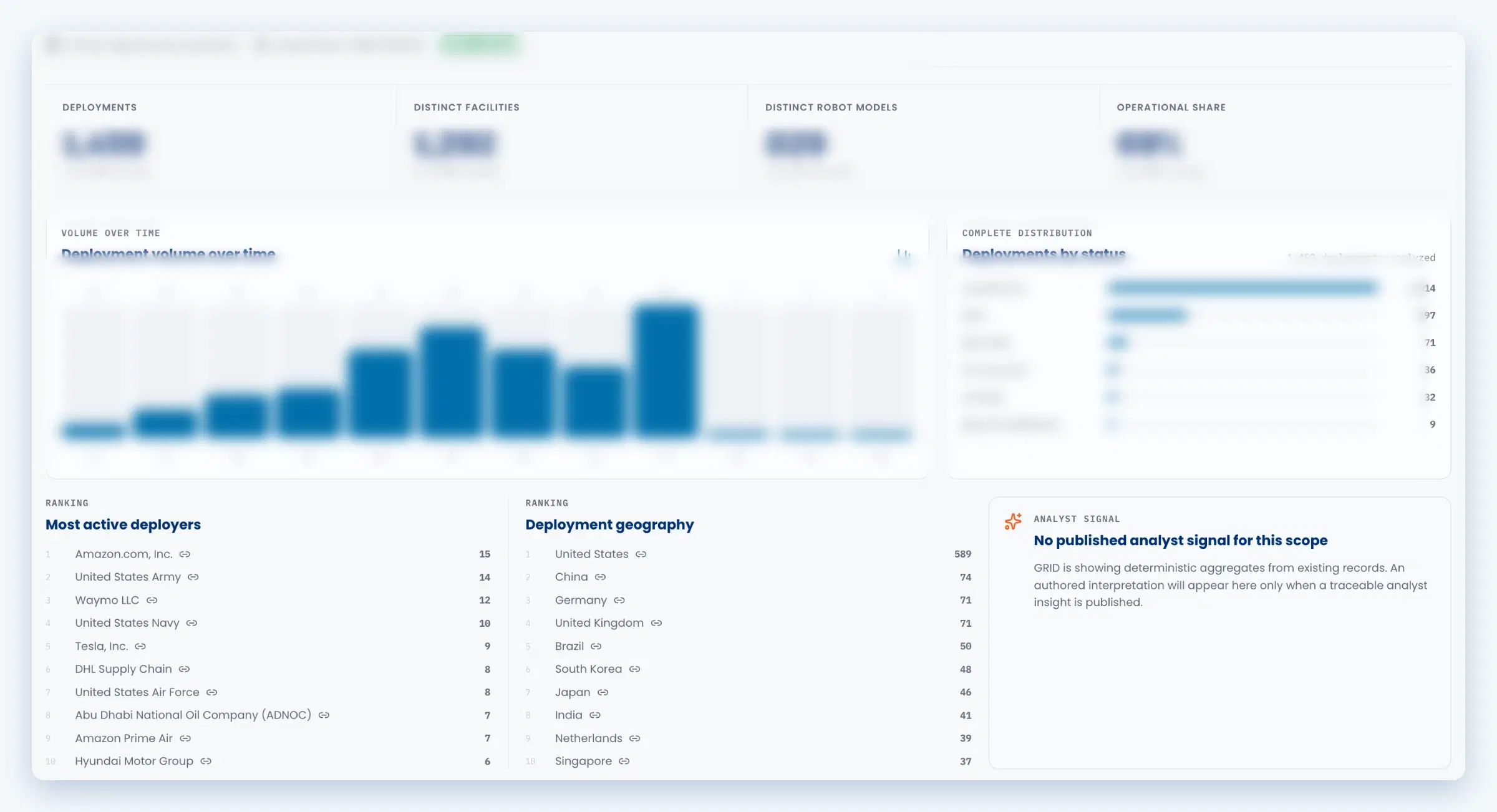Click longest status bar in Deployments by status

click(x=1242, y=288)
